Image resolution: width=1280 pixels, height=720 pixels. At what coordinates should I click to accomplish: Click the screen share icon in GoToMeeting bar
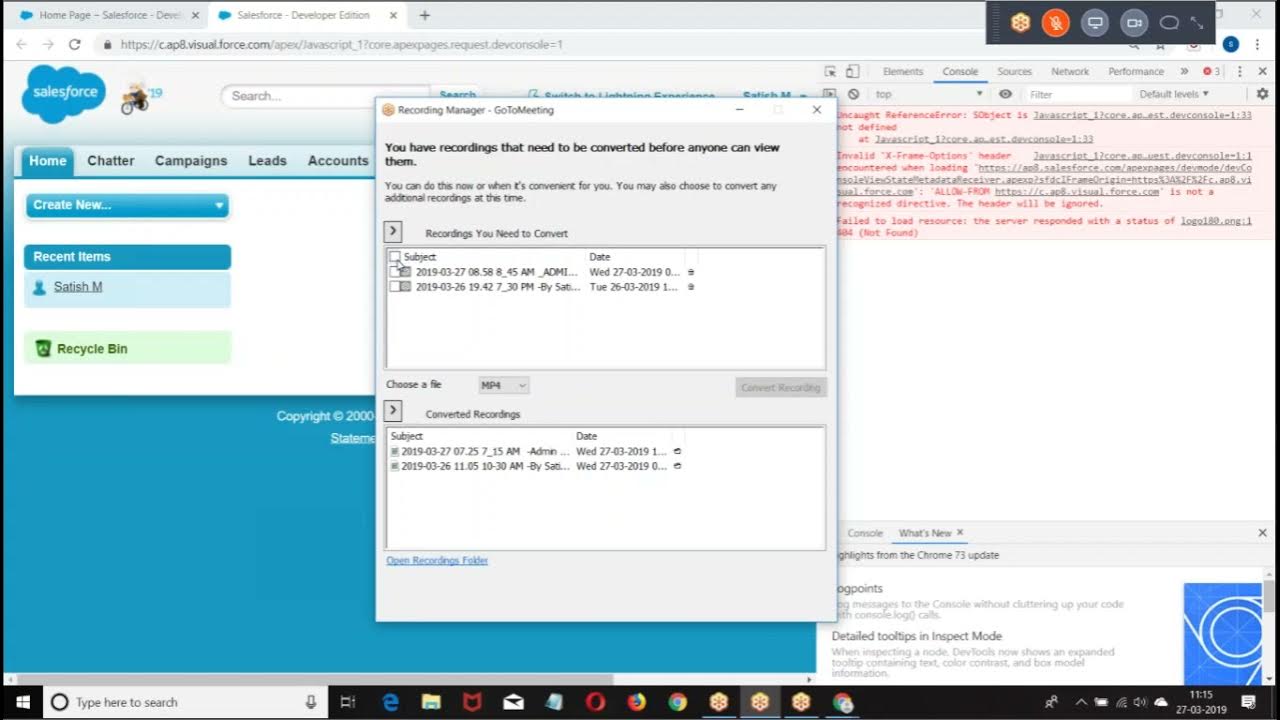[1095, 23]
